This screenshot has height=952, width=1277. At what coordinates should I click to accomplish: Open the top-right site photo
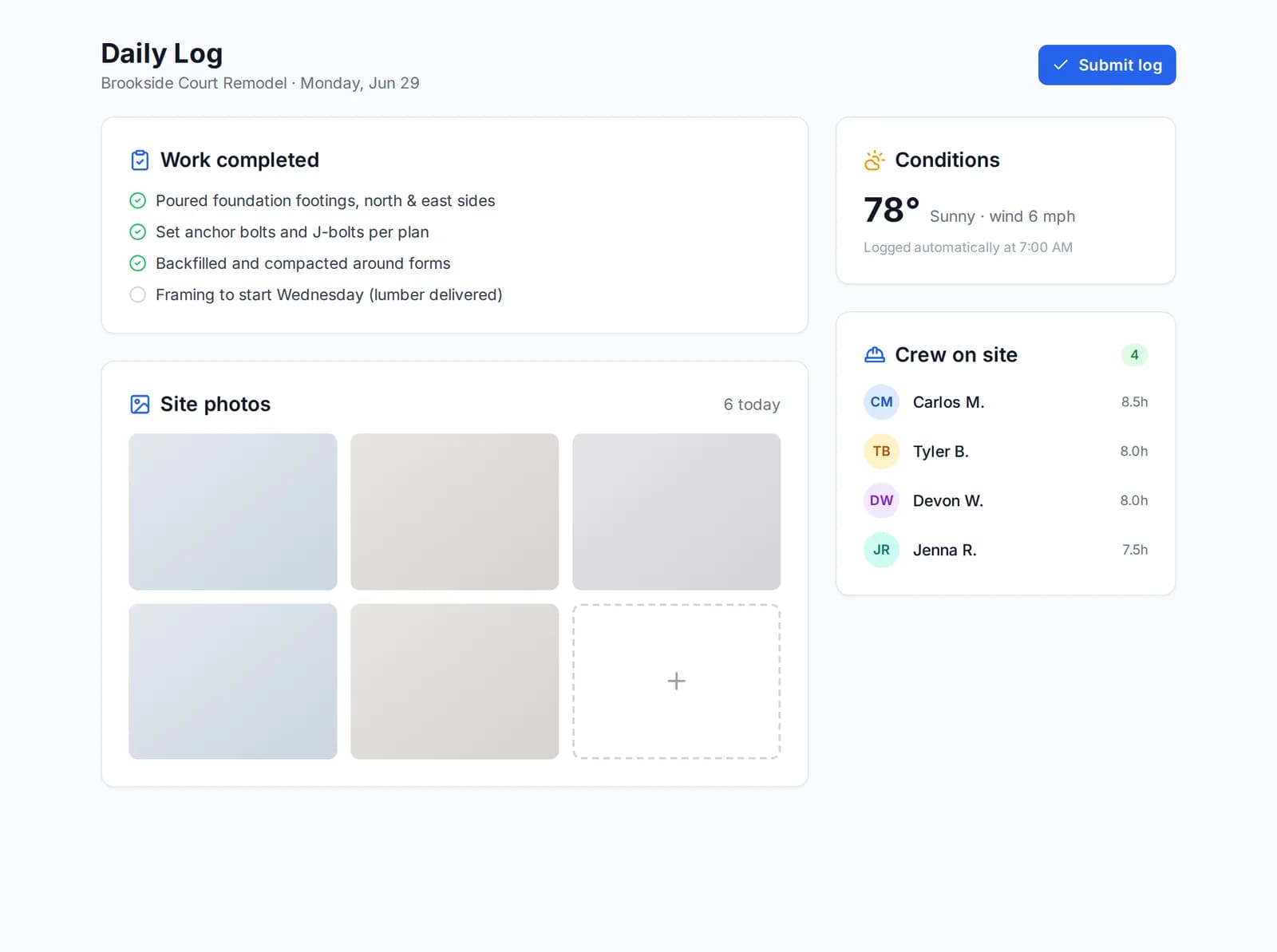676,512
